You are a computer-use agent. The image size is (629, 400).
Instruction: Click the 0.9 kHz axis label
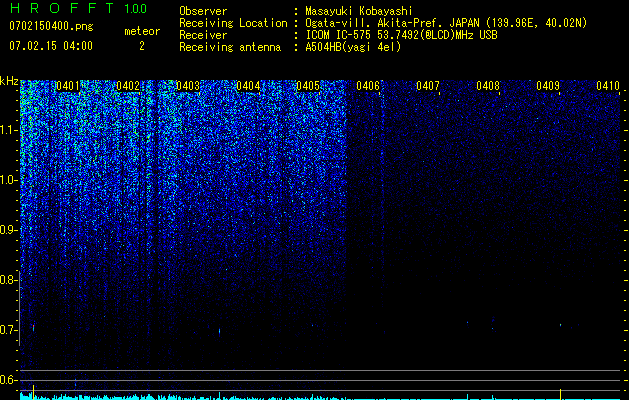[x=8, y=230]
